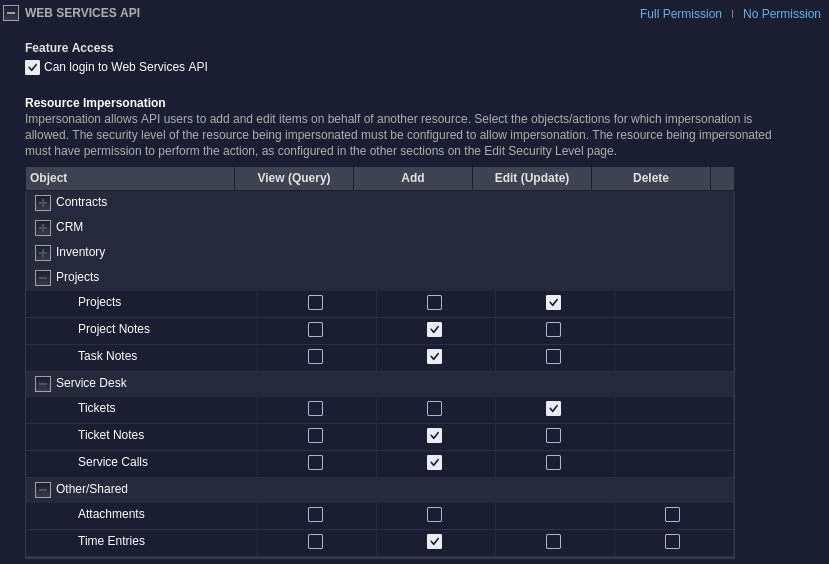Click the Feature Access heading
829x564 pixels.
[69, 48]
